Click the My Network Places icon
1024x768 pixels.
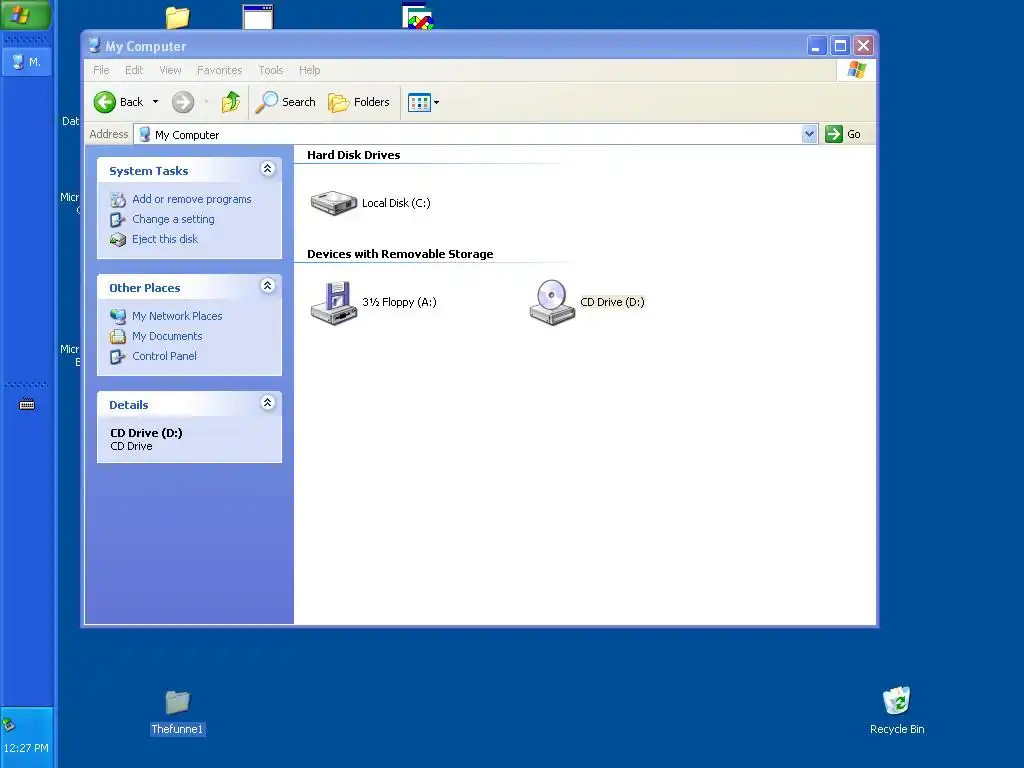[118, 317]
